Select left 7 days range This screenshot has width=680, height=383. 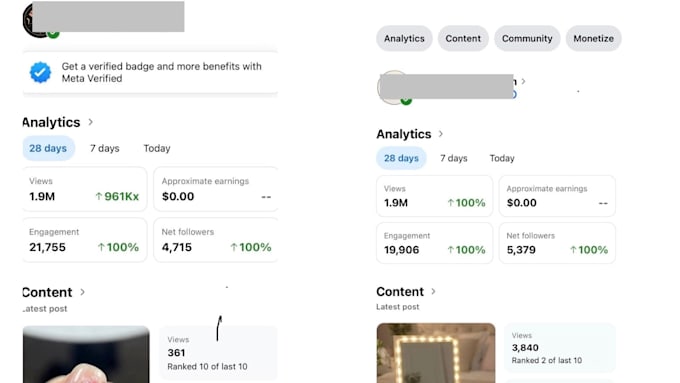point(105,148)
